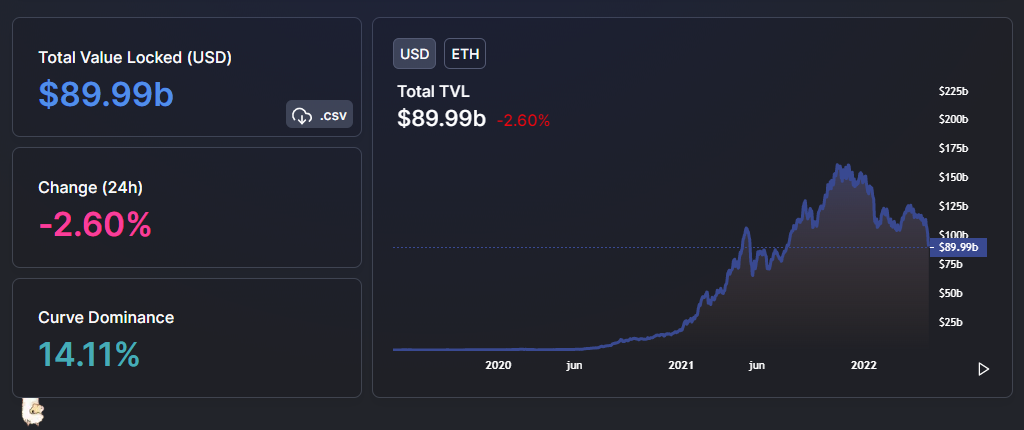The height and width of the screenshot is (430, 1024).
Task: Select the 2021 label on time axis
Action: 681,366
